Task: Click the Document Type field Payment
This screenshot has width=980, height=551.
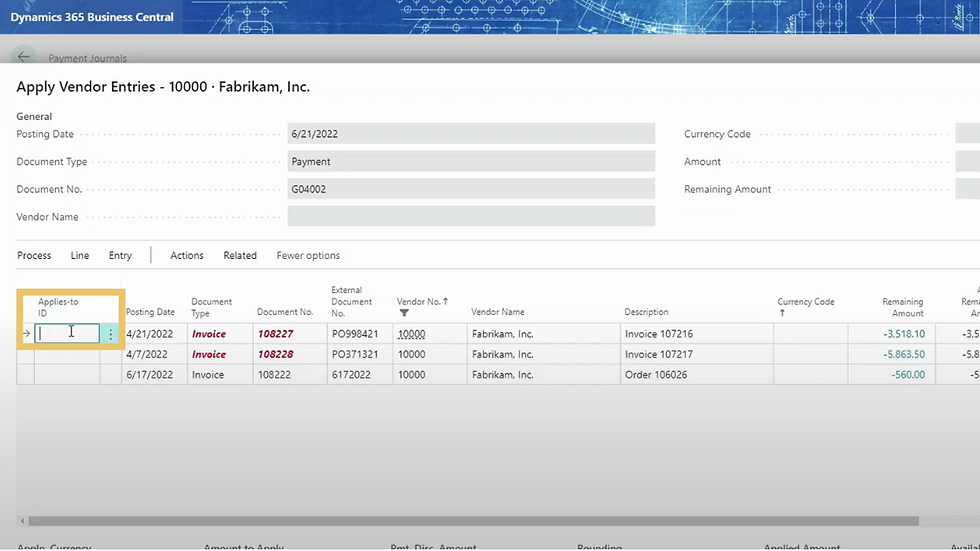Action: (471, 161)
